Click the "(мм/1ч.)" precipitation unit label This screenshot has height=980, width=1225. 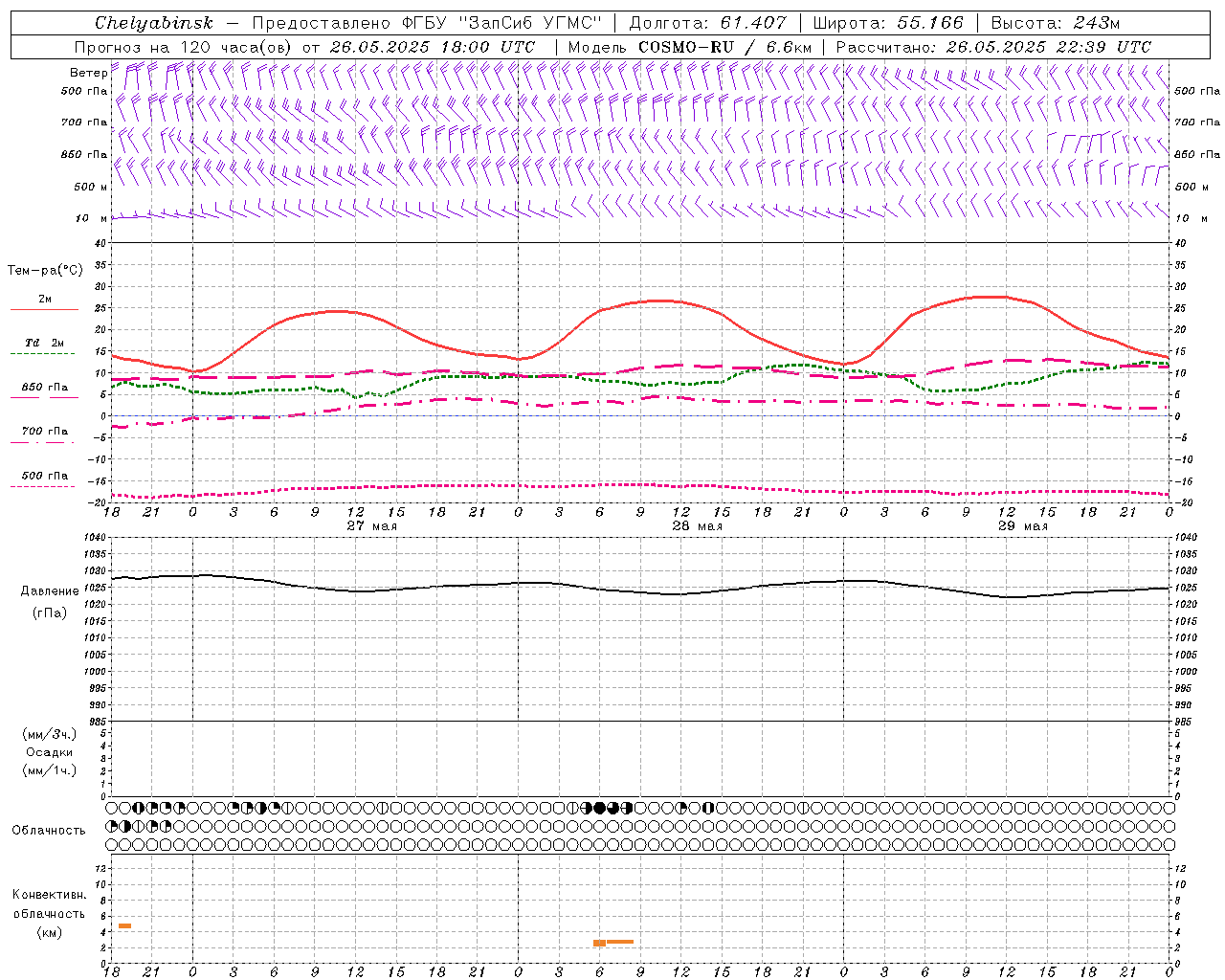[49, 770]
